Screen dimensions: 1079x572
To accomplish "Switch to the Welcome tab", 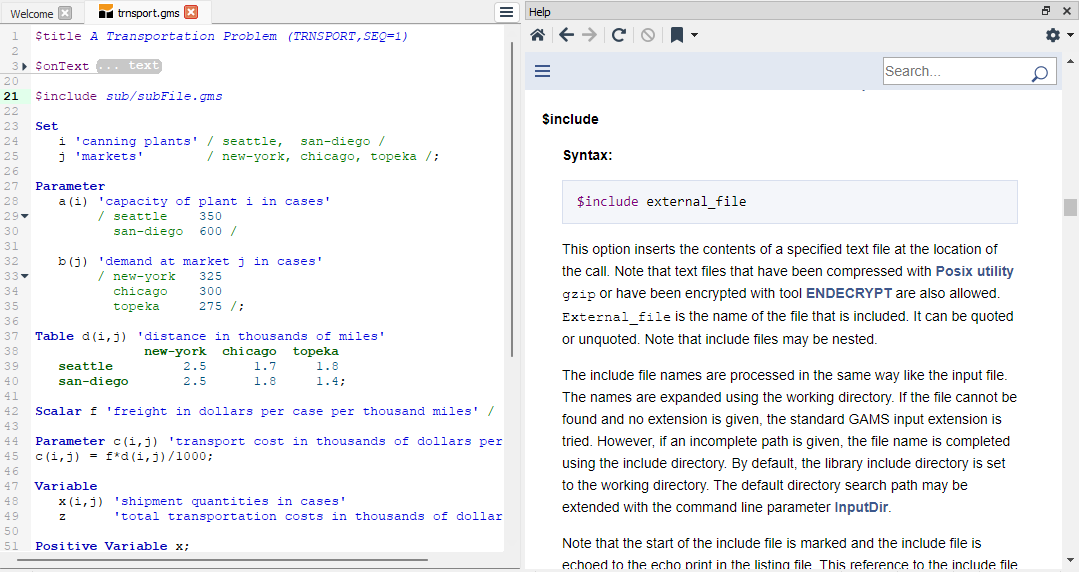I will click(x=32, y=13).
